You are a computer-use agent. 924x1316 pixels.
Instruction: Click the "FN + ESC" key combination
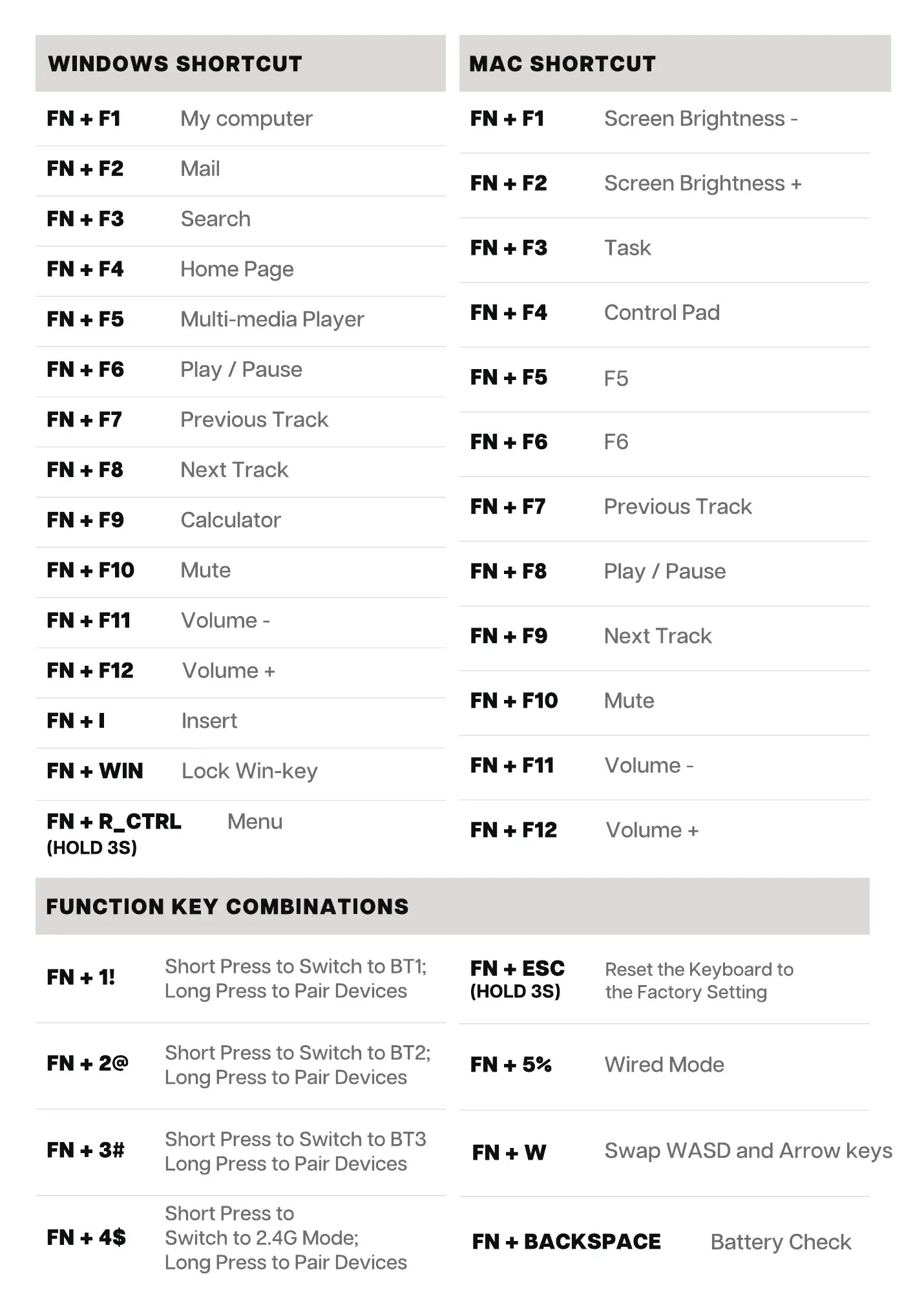517,968
